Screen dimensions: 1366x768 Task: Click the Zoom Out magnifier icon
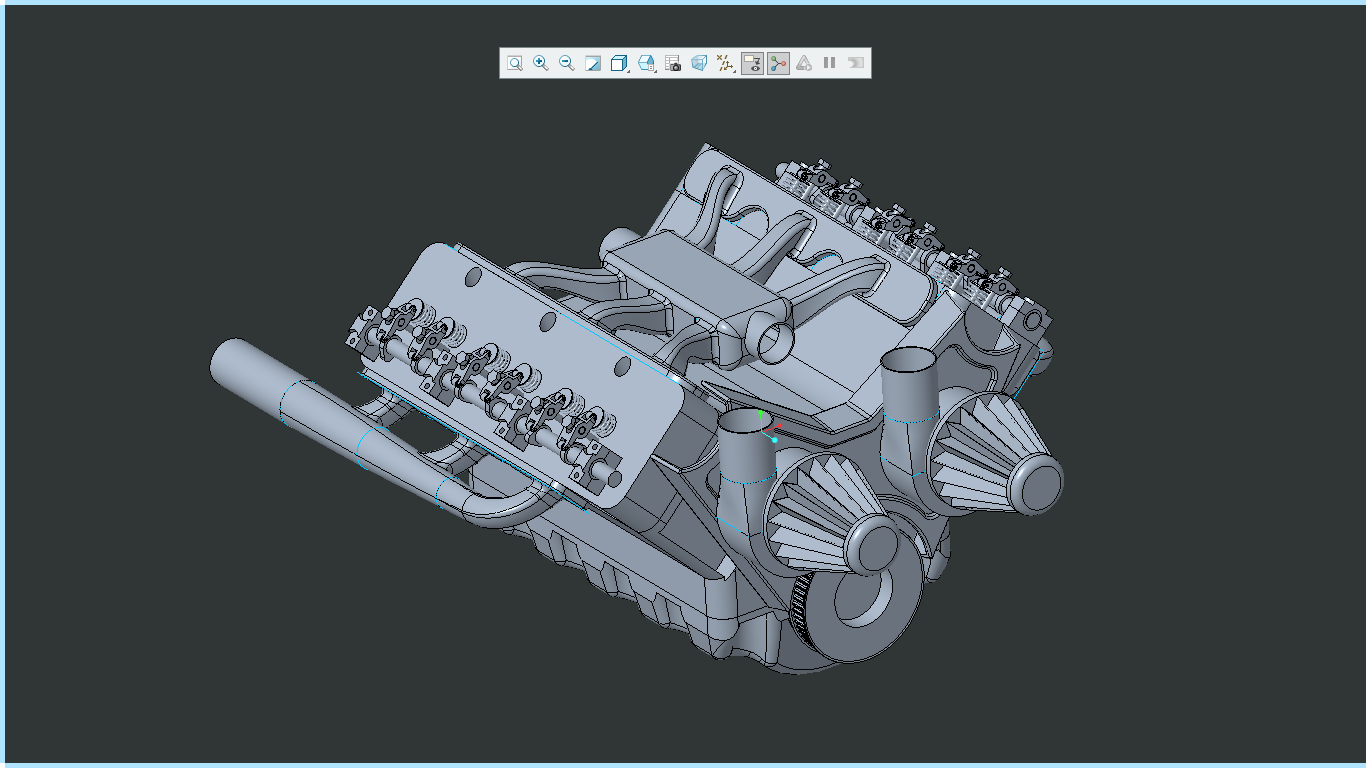(567, 62)
